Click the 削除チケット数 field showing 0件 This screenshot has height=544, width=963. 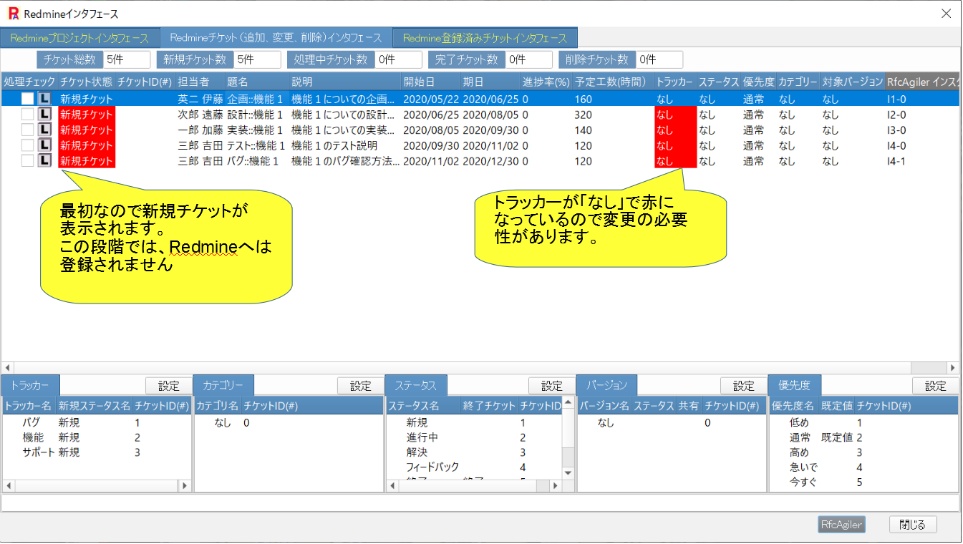click(x=660, y=60)
